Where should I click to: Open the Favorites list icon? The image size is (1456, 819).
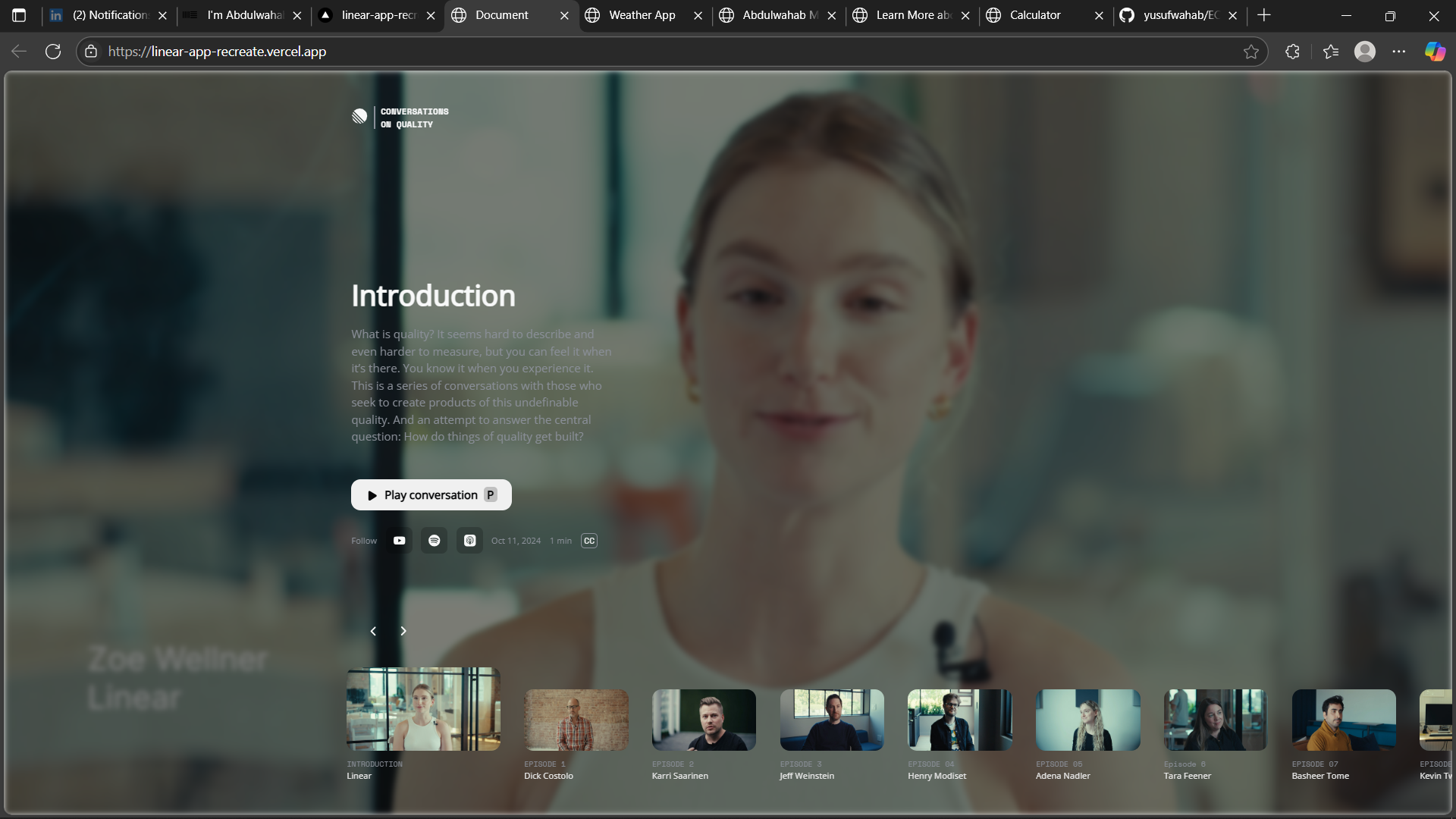pos(1331,52)
